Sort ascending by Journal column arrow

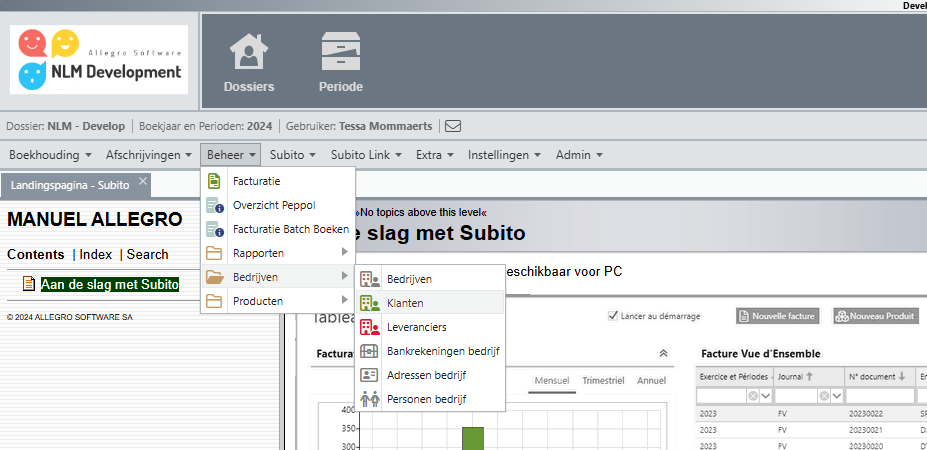tap(809, 376)
